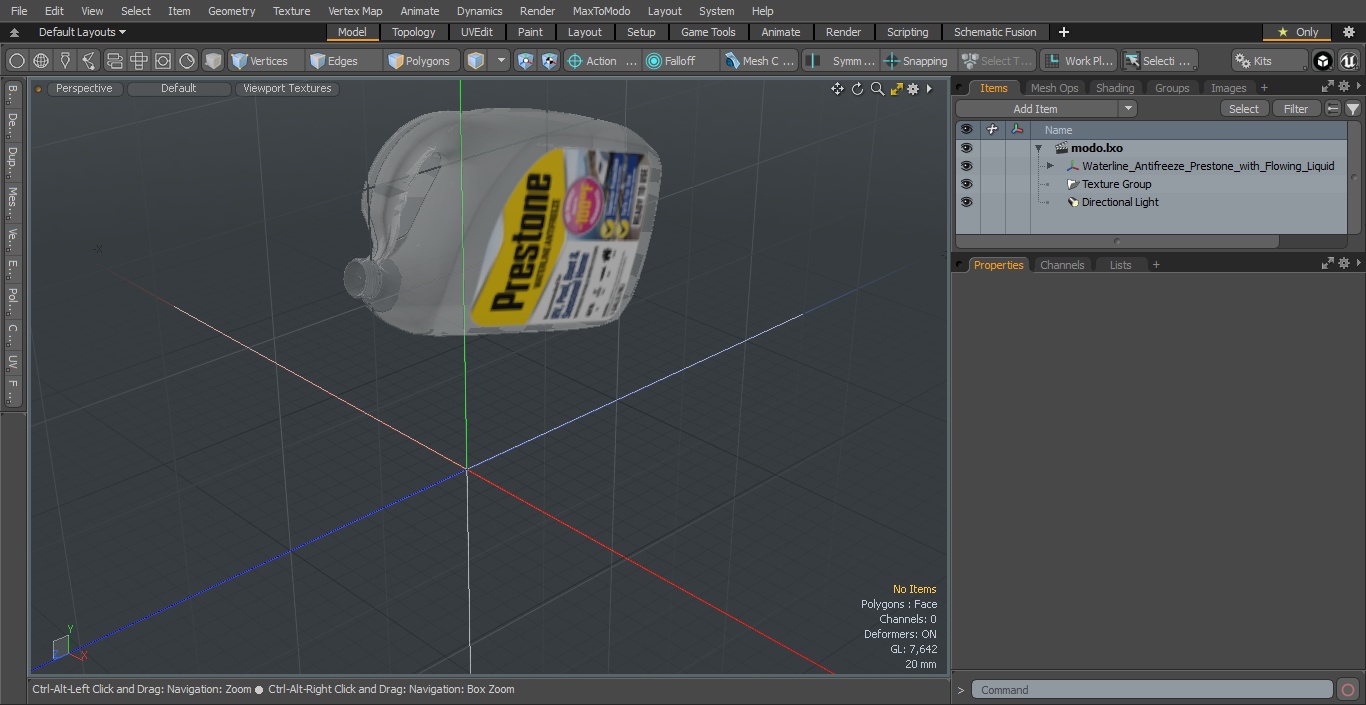Click the viewport pan (move) icon
This screenshot has height=705, width=1366.
[837, 89]
